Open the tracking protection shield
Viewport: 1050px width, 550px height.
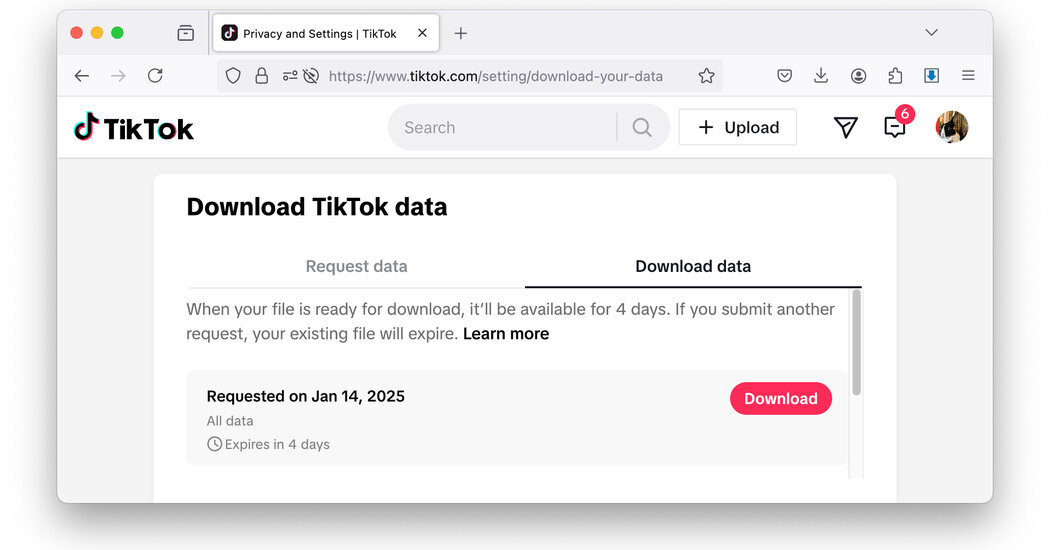(x=233, y=76)
